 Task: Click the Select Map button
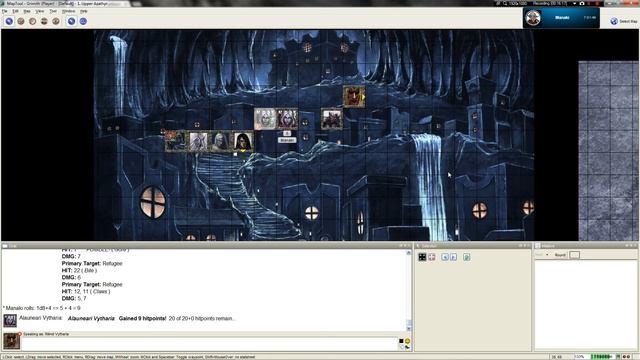coord(624,21)
